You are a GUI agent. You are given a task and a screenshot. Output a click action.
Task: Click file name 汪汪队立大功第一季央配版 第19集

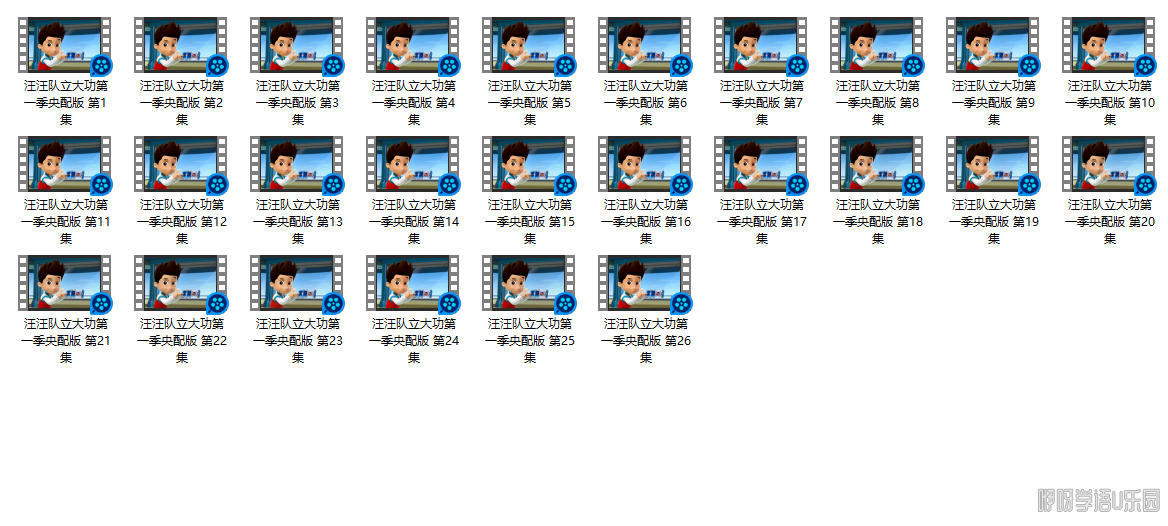tap(994, 222)
